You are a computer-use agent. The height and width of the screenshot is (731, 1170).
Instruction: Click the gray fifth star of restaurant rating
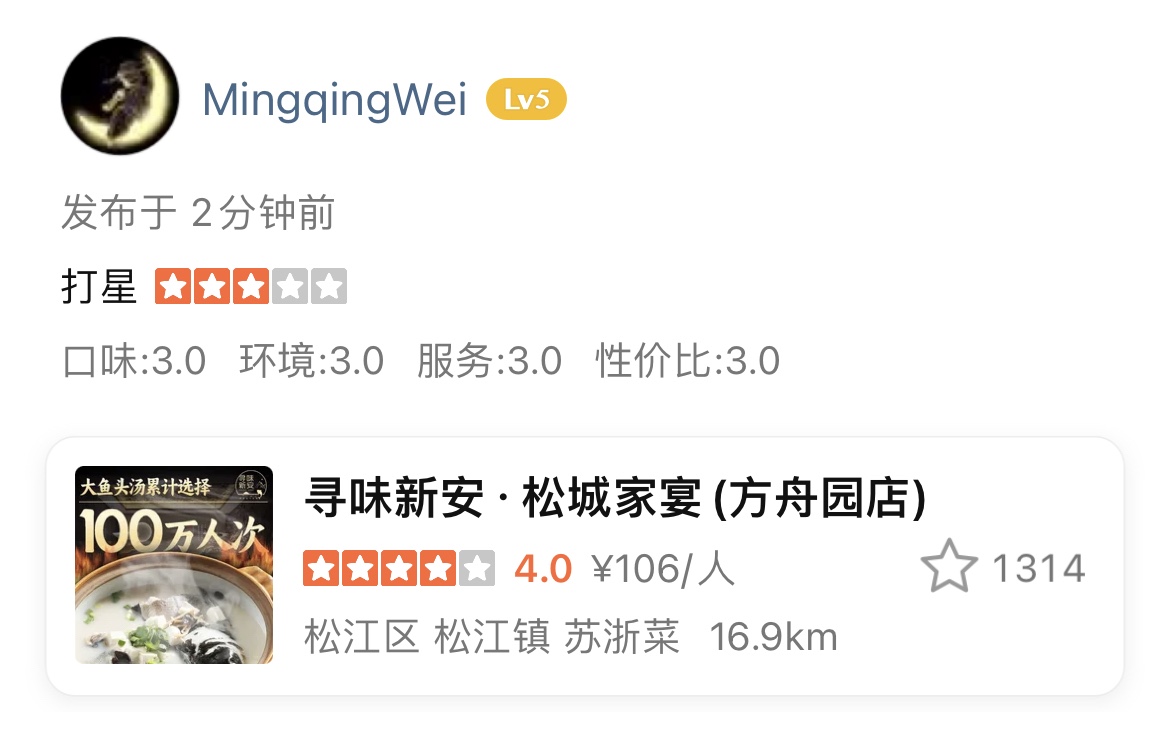click(477, 568)
